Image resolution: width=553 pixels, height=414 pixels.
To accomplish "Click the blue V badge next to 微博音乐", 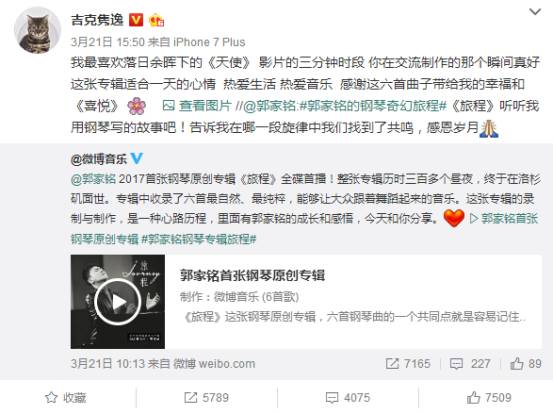I will click(136, 159).
